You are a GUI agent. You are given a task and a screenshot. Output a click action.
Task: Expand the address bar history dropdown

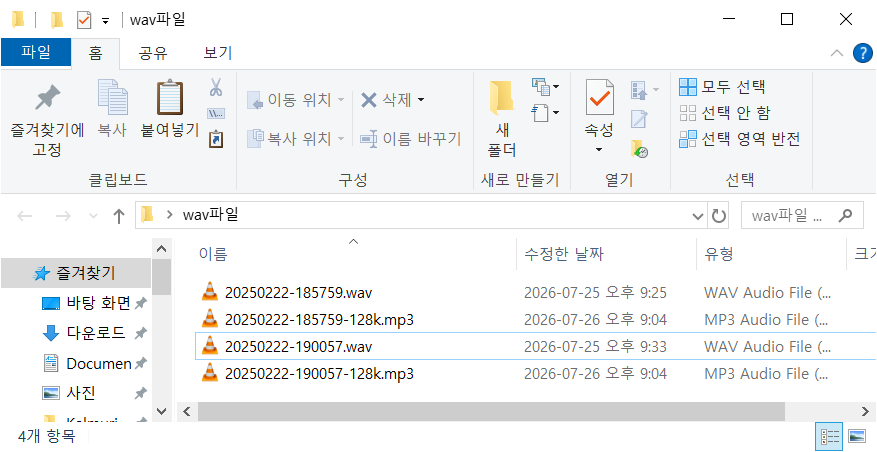(x=698, y=216)
